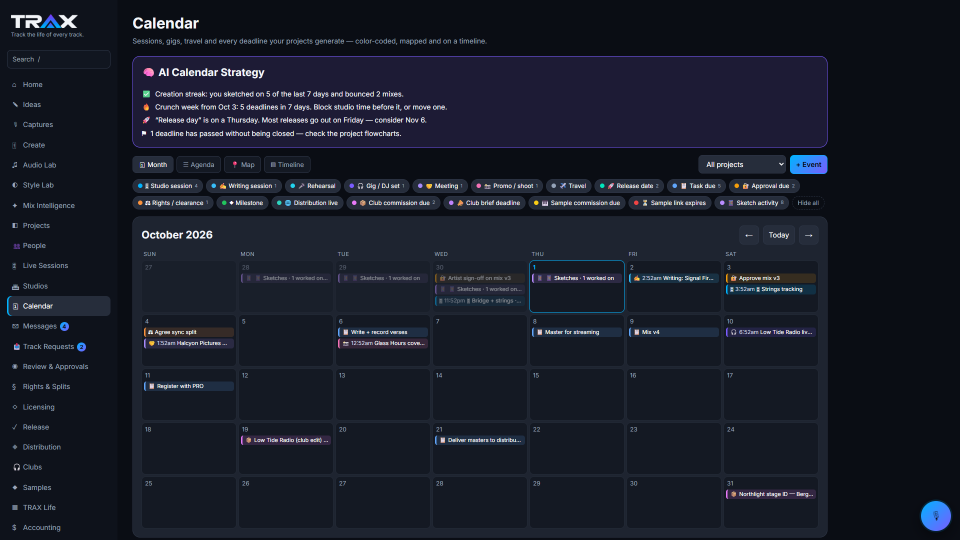Viewport: 960px width, 540px height.
Task: Toggle the Distribution live filter
Action: [307, 203]
